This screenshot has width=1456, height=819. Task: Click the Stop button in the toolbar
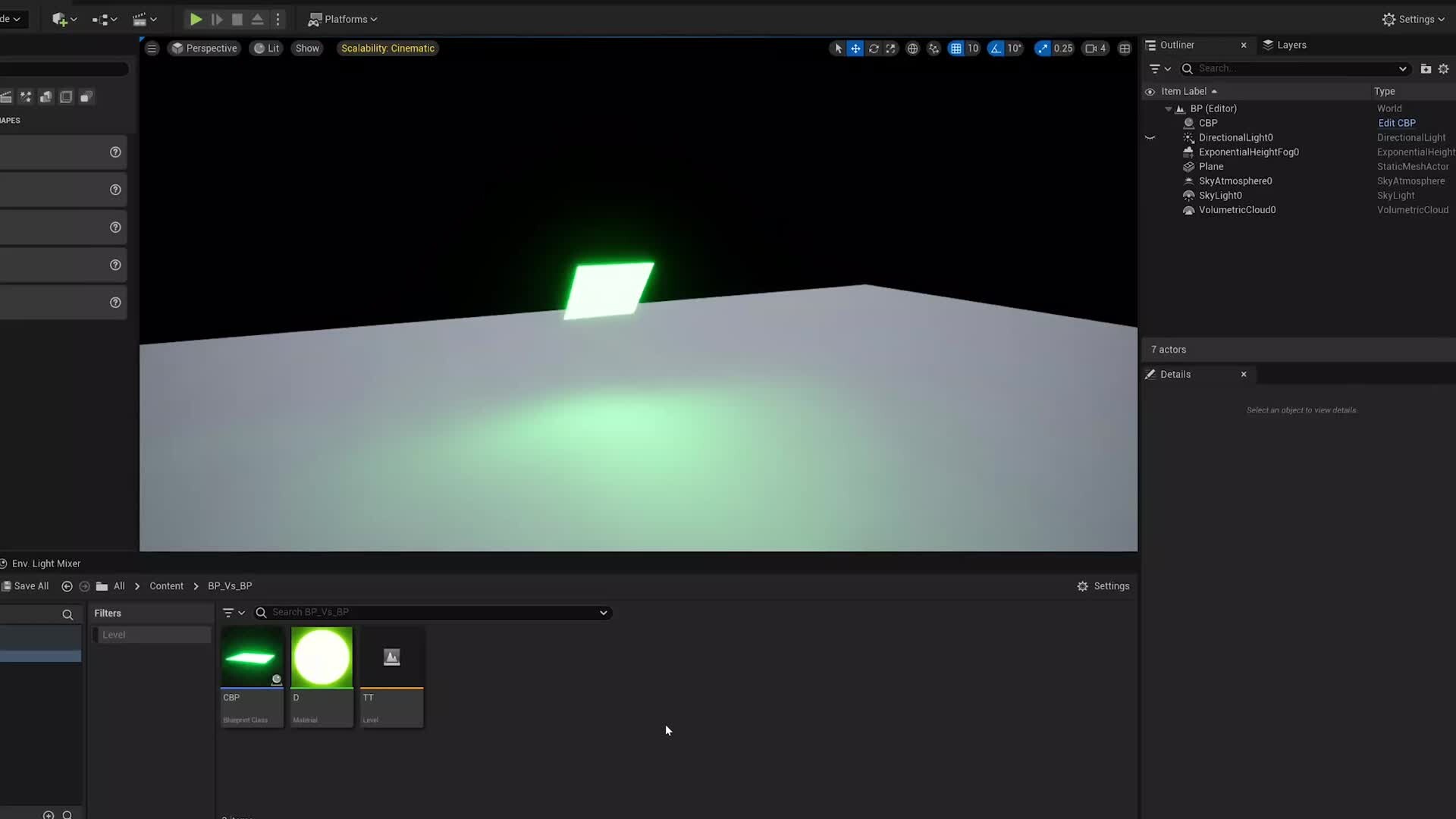click(237, 19)
